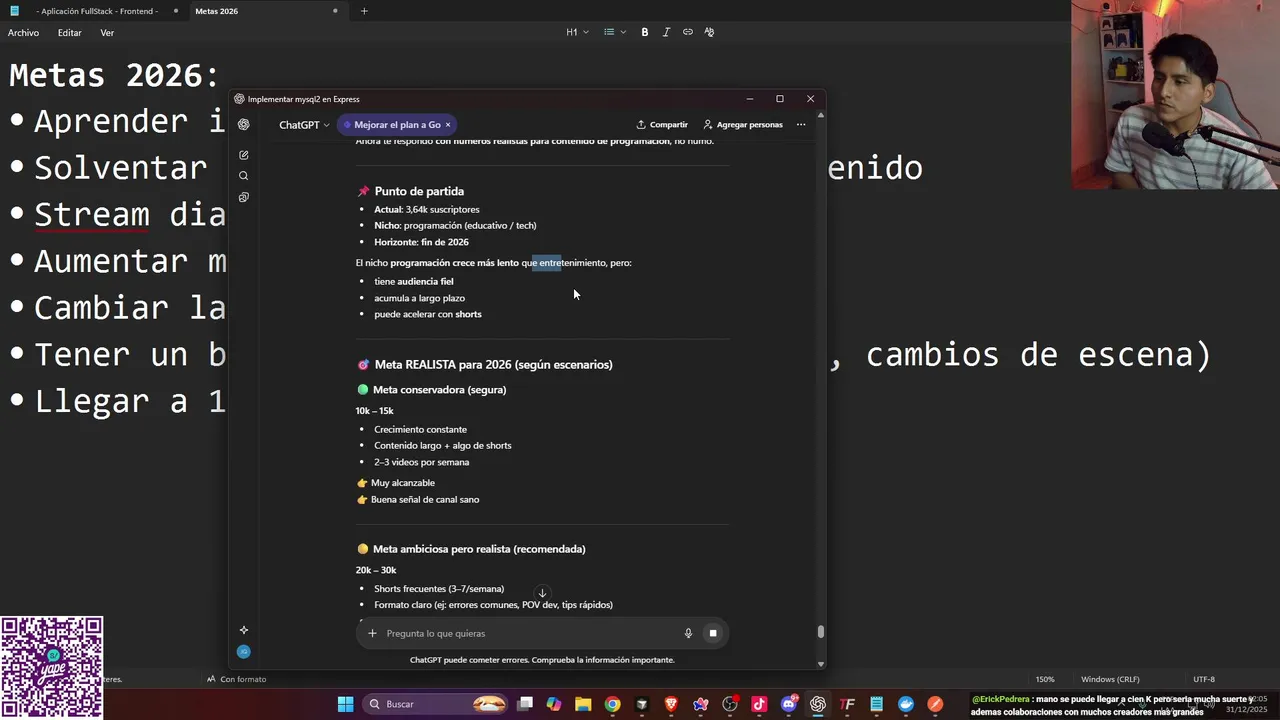1280x720 pixels.
Task: Open the Ver menu
Action: point(107,33)
